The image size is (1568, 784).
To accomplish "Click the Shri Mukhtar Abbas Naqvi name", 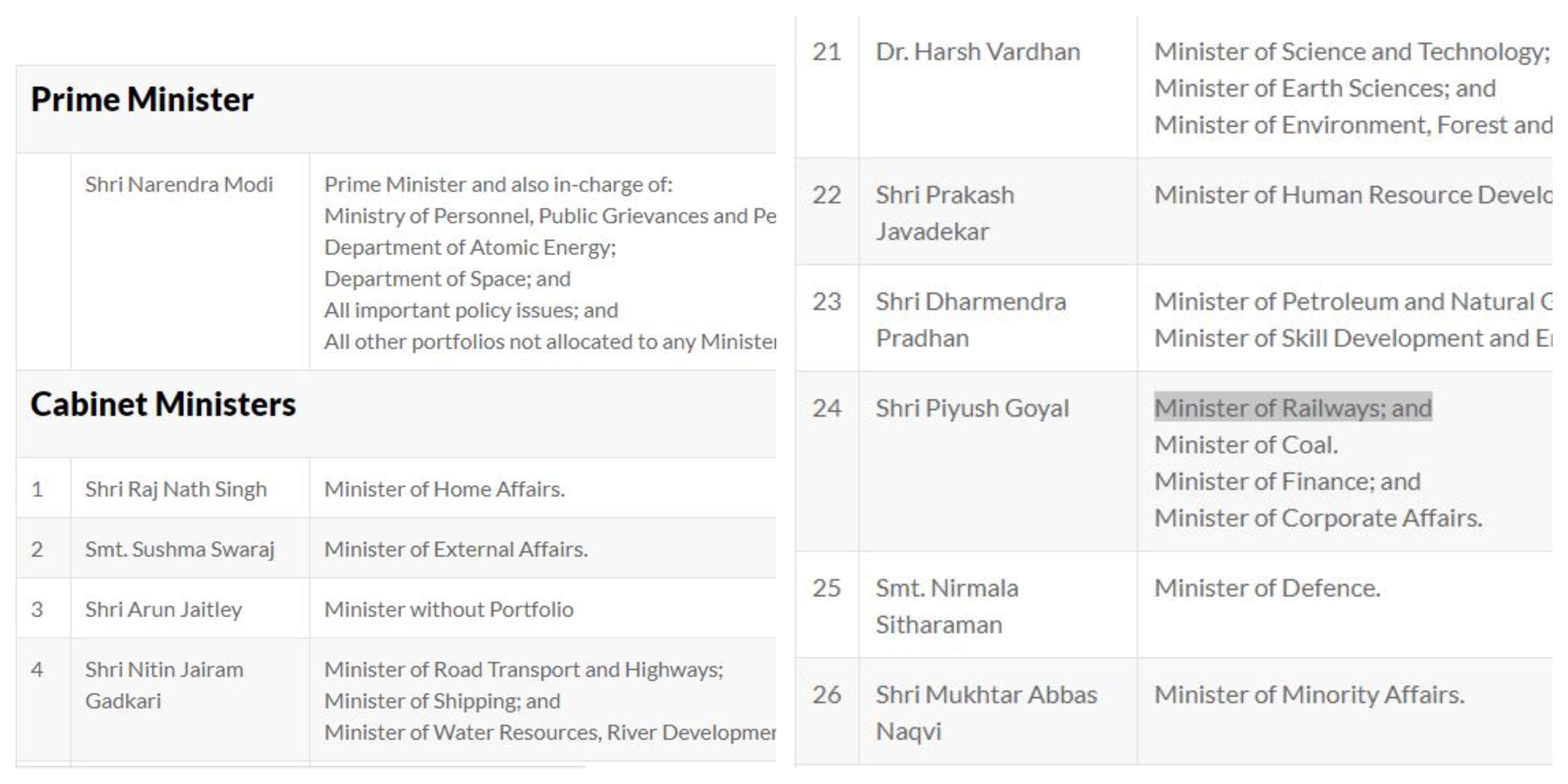I will click(x=986, y=713).
